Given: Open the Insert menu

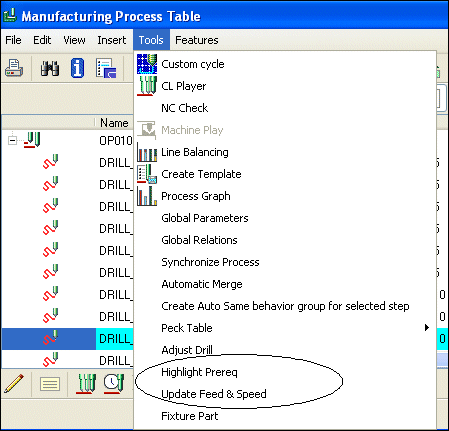Looking at the screenshot, I should [x=112, y=40].
